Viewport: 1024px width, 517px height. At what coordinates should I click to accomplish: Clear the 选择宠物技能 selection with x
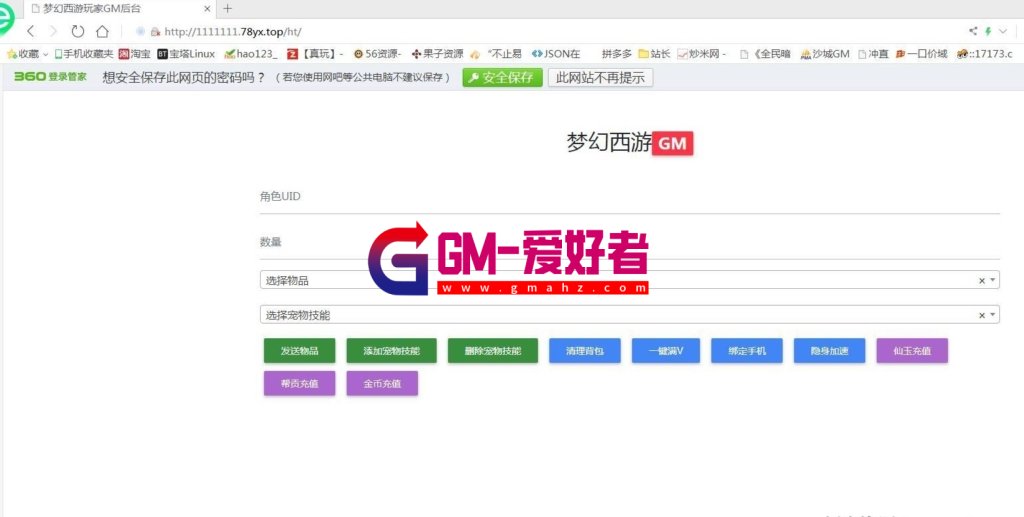[x=982, y=315]
